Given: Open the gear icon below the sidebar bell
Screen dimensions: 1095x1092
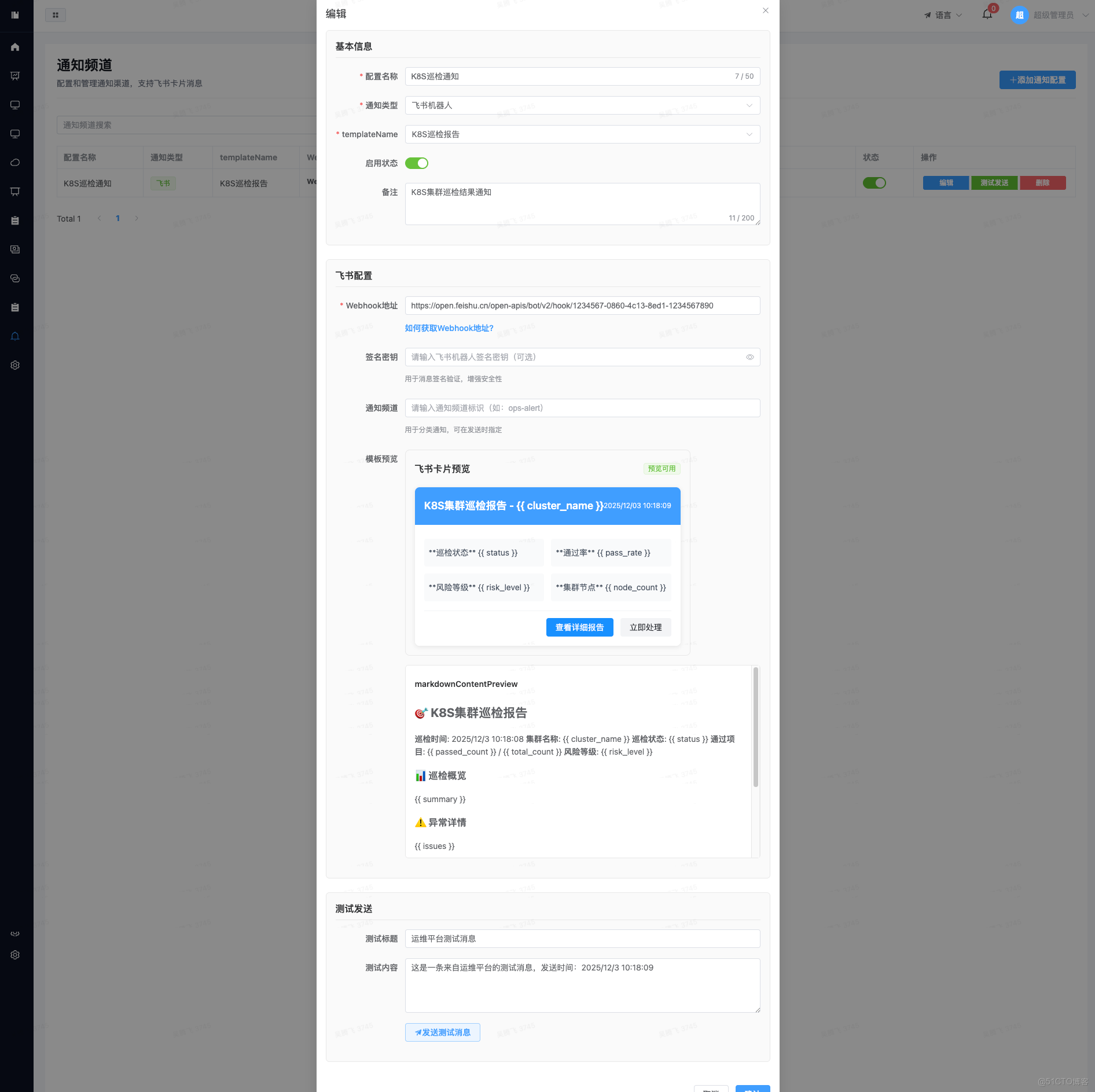Looking at the screenshot, I should pos(15,365).
